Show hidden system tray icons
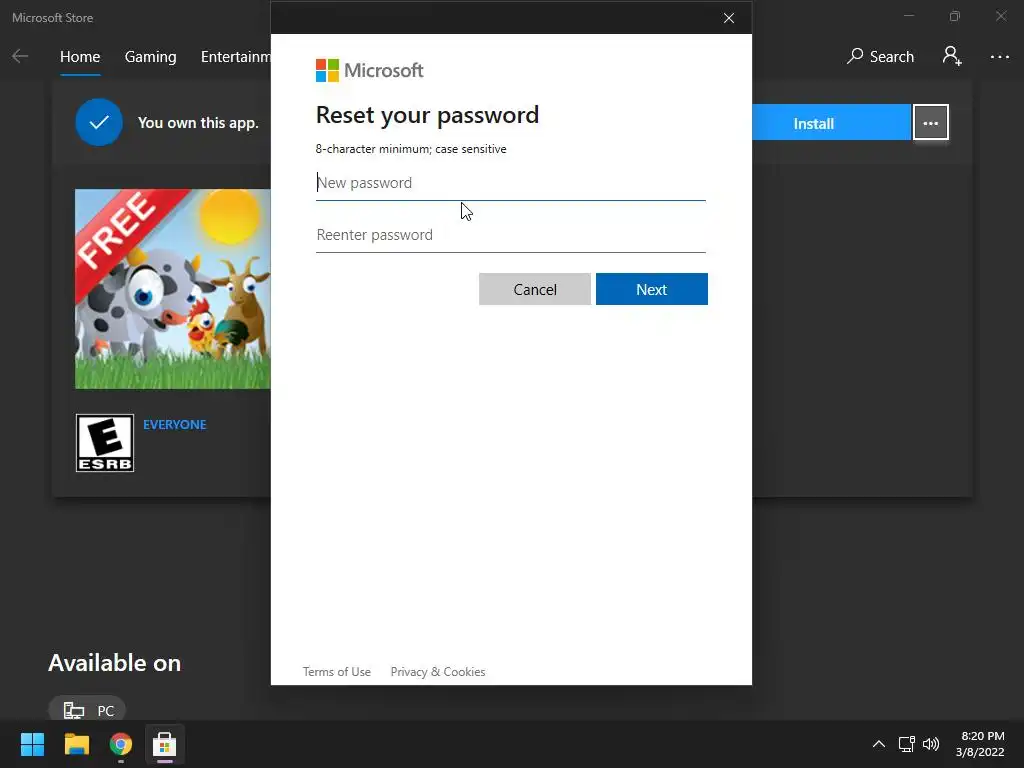The height and width of the screenshot is (768, 1024). [x=879, y=744]
